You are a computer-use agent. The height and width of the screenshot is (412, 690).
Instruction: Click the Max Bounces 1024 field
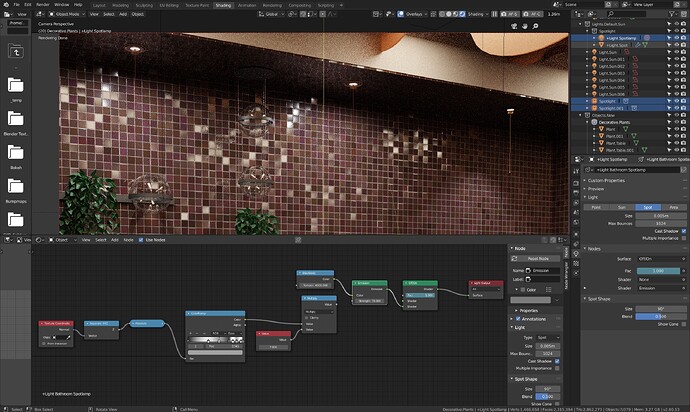[661, 224]
